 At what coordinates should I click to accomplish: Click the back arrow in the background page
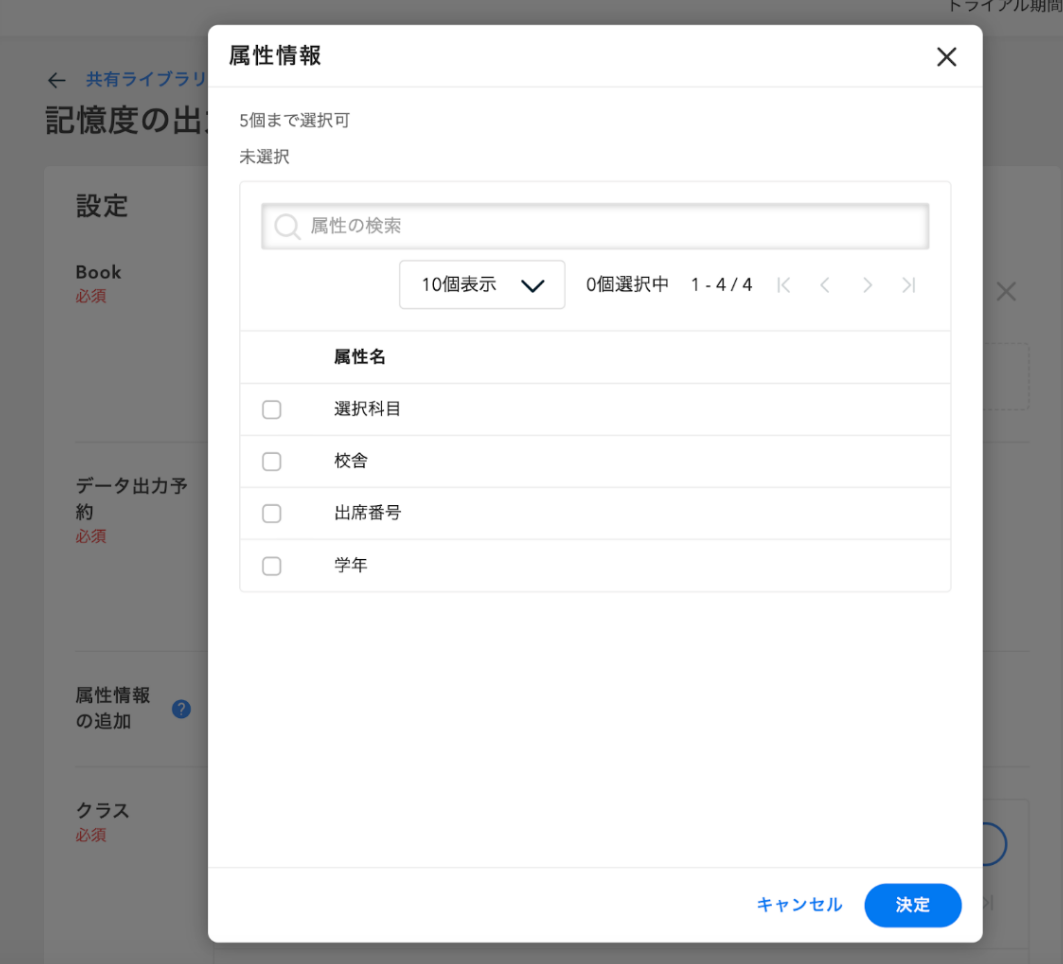(x=57, y=81)
